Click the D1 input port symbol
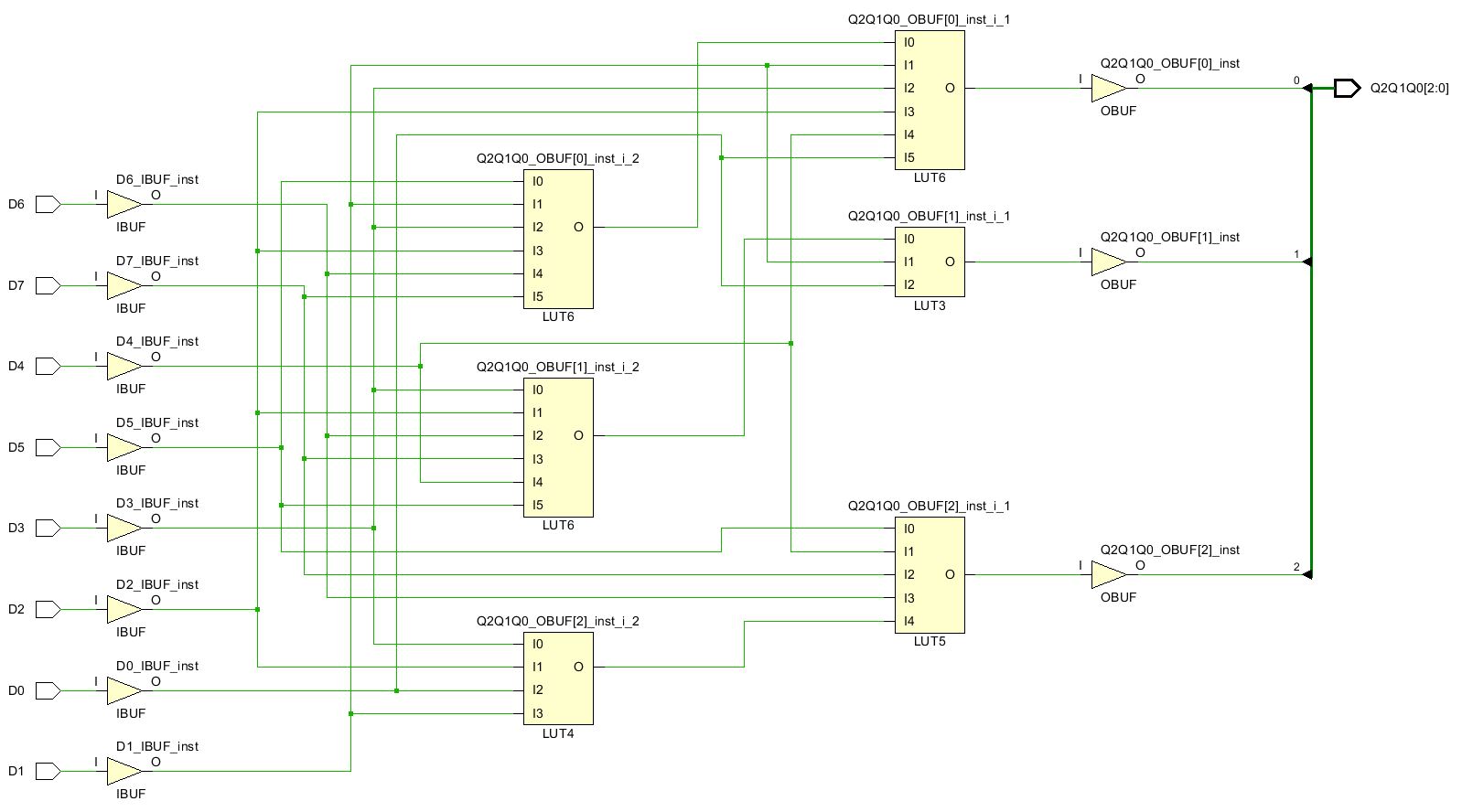 [48, 771]
